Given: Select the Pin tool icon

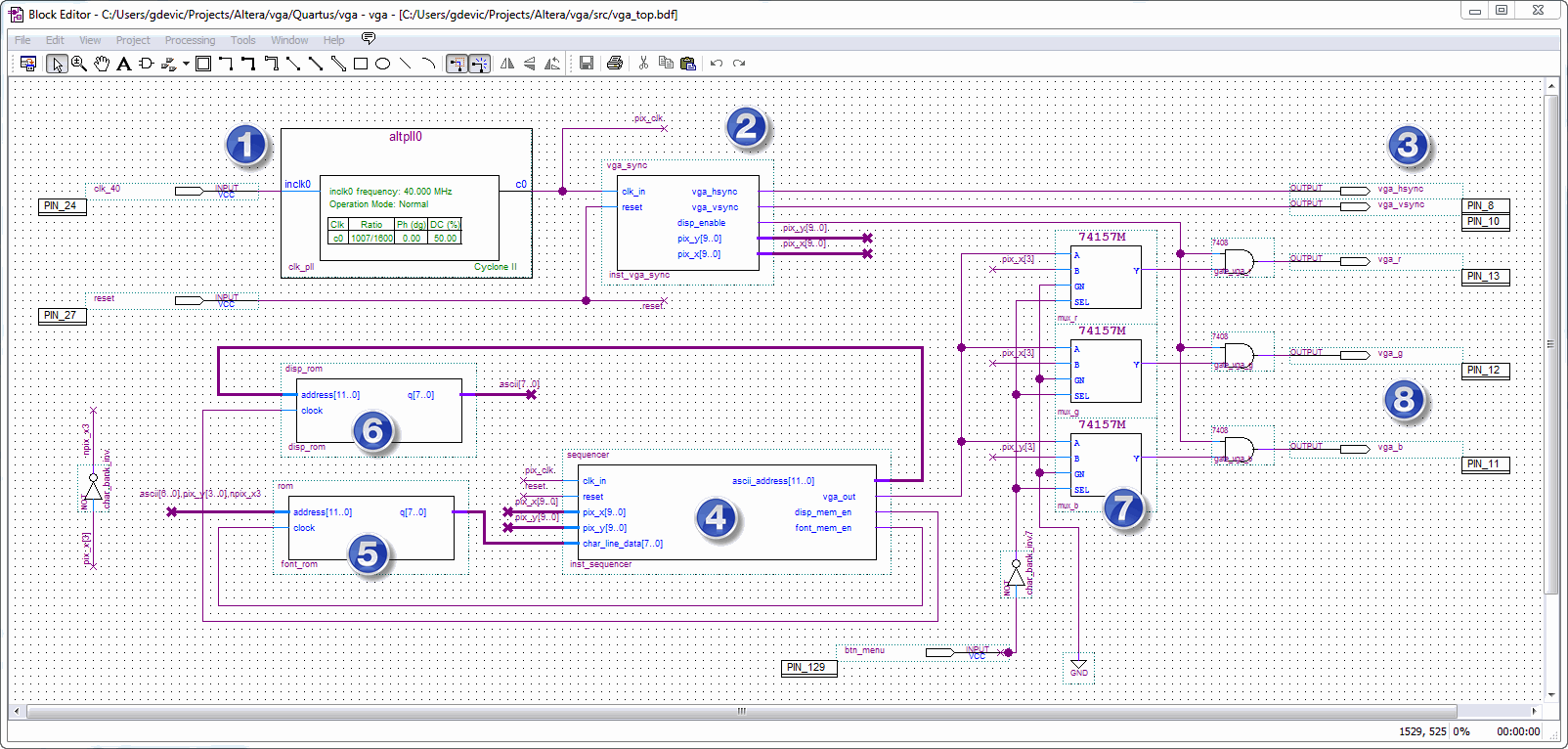Looking at the screenshot, I should pos(169,64).
